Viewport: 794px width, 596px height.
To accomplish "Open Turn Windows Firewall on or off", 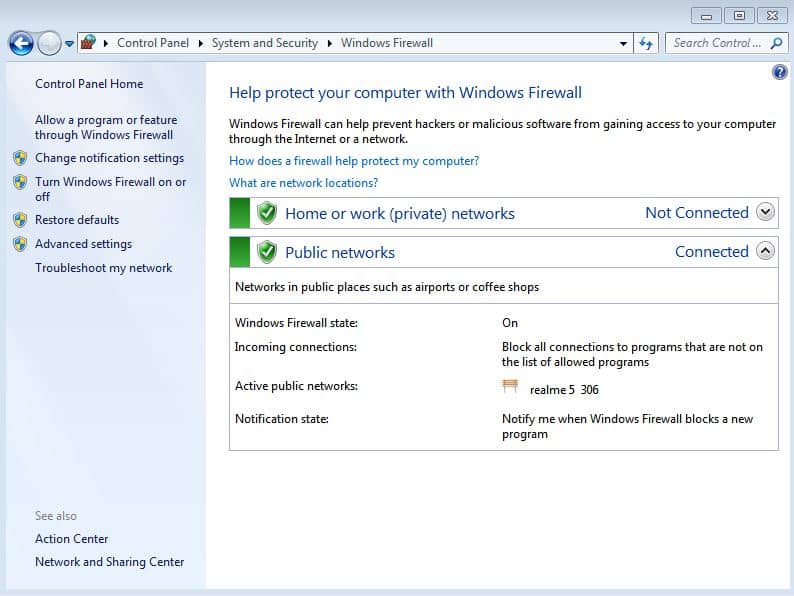I will (110, 189).
